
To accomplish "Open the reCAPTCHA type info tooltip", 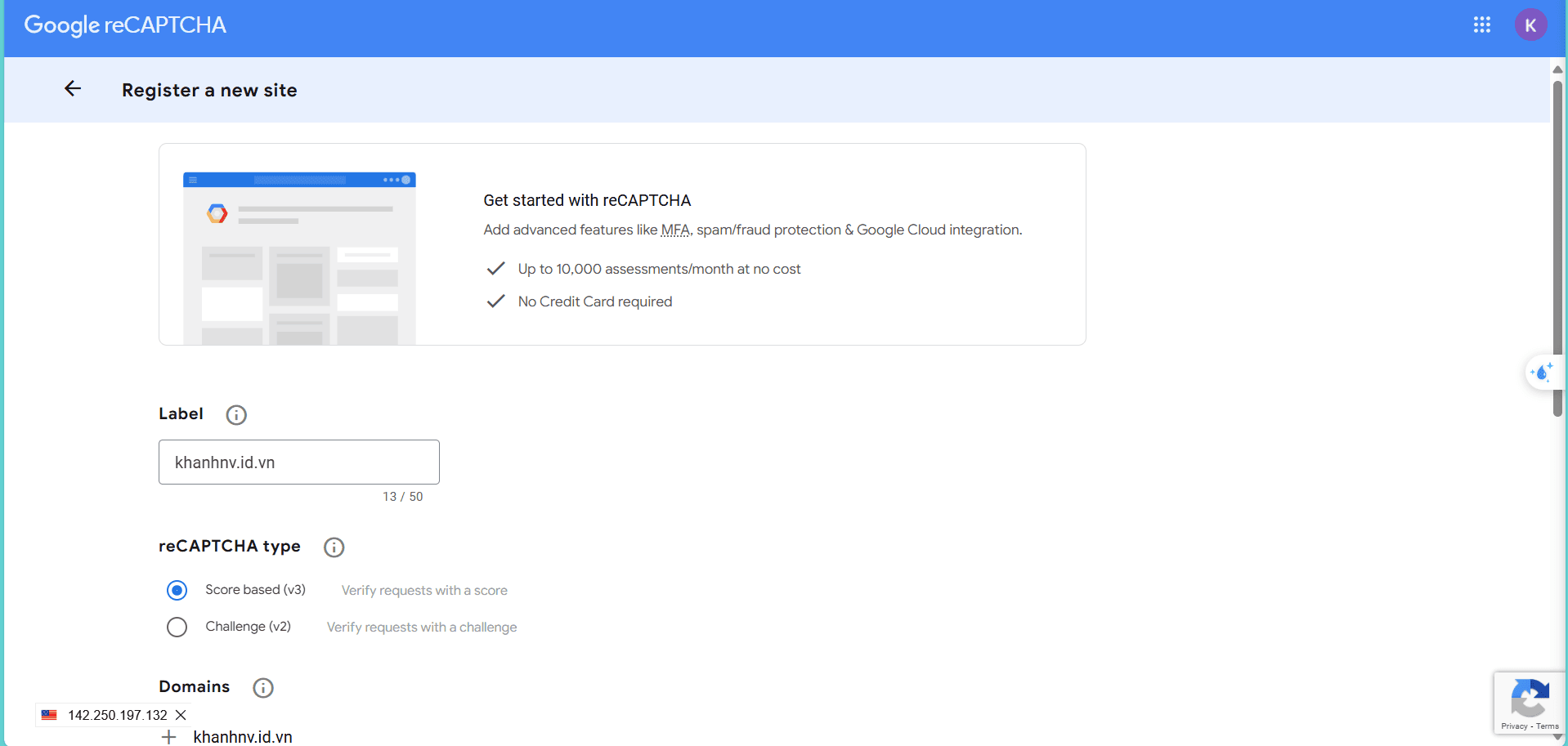I will point(334,547).
